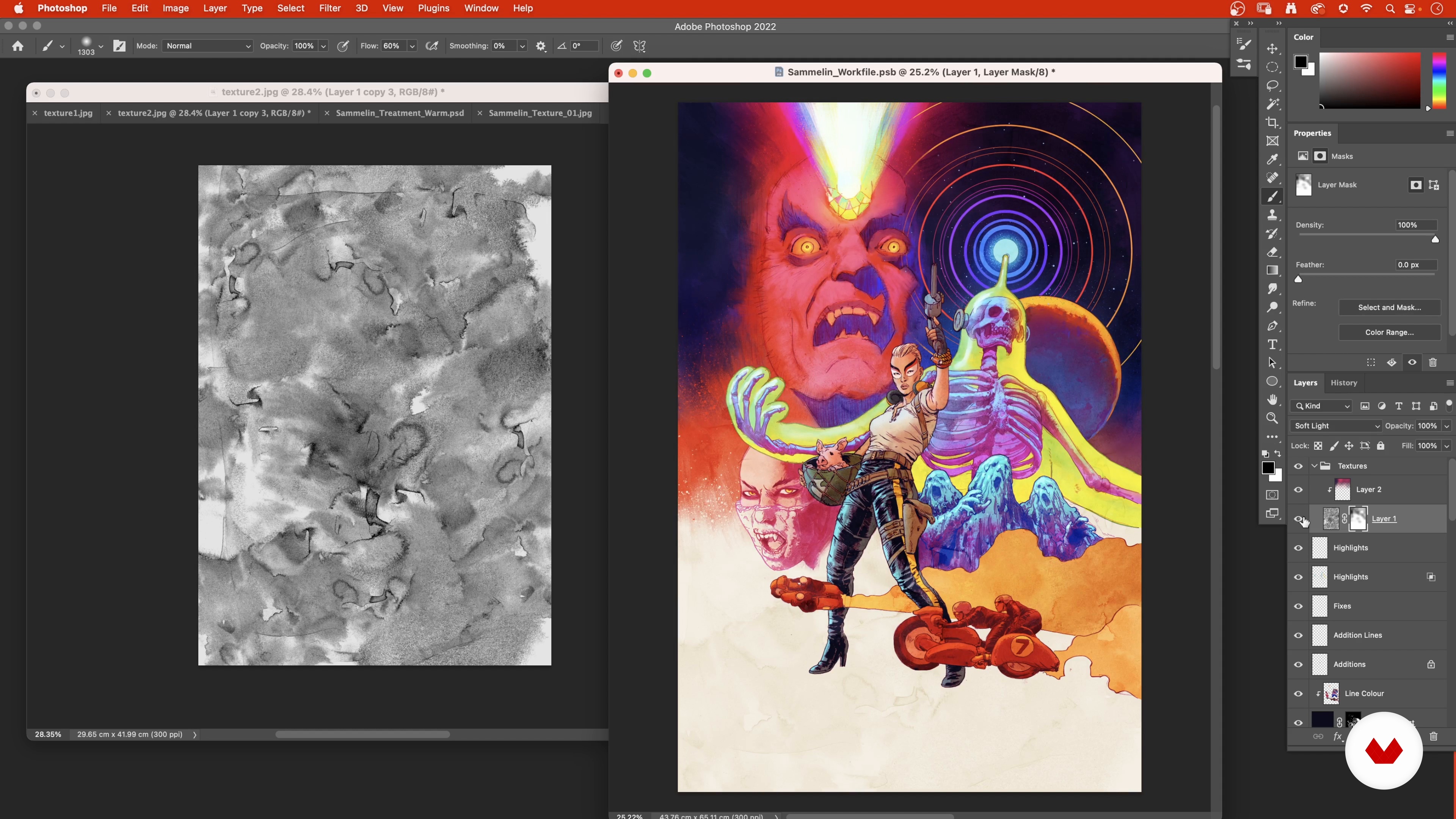Hide the Textures group
The width and height of the screenshot is (1456, 819).
point(1298,466)
